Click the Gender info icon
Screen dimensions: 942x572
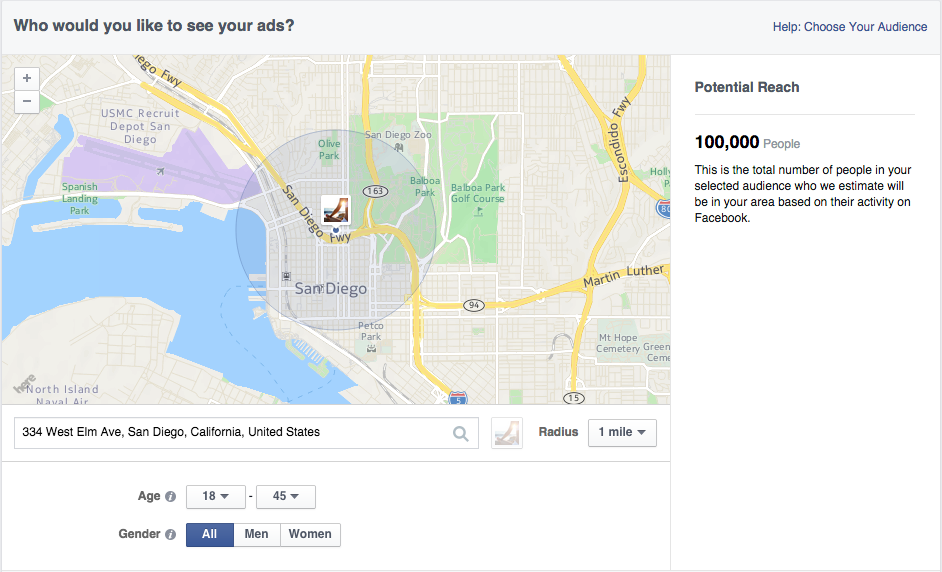(171, 534)
